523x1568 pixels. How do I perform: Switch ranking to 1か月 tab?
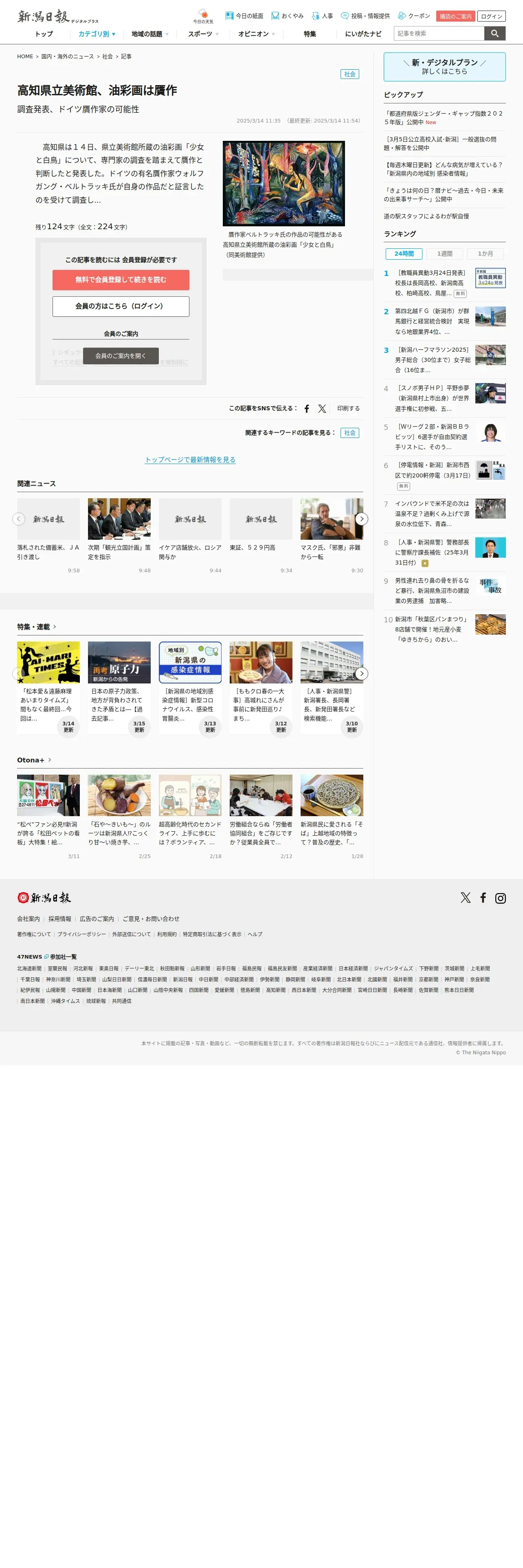485,254
